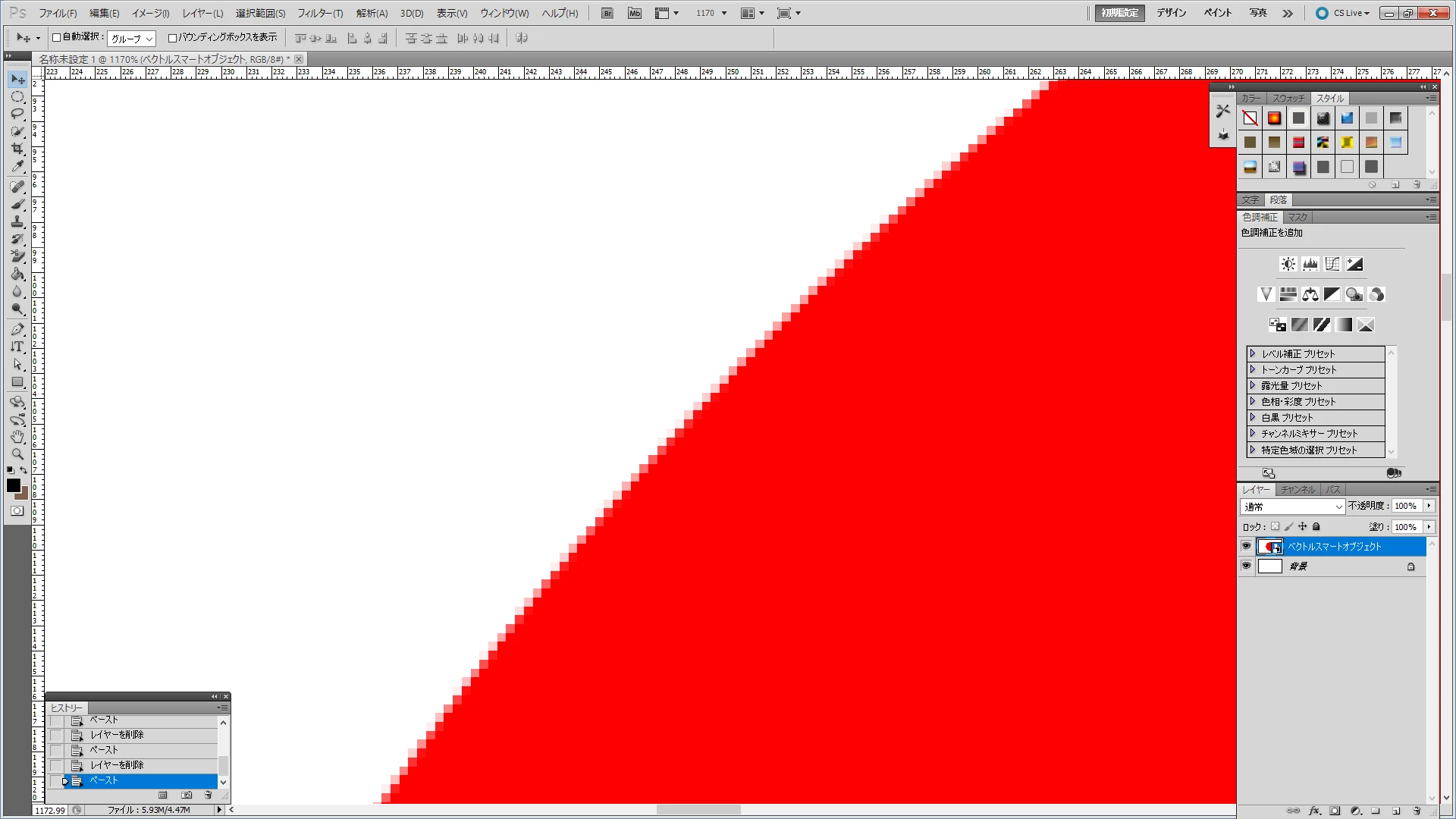
Task: Expand レベル補正 プリセット list
Action: (1253, 353)
